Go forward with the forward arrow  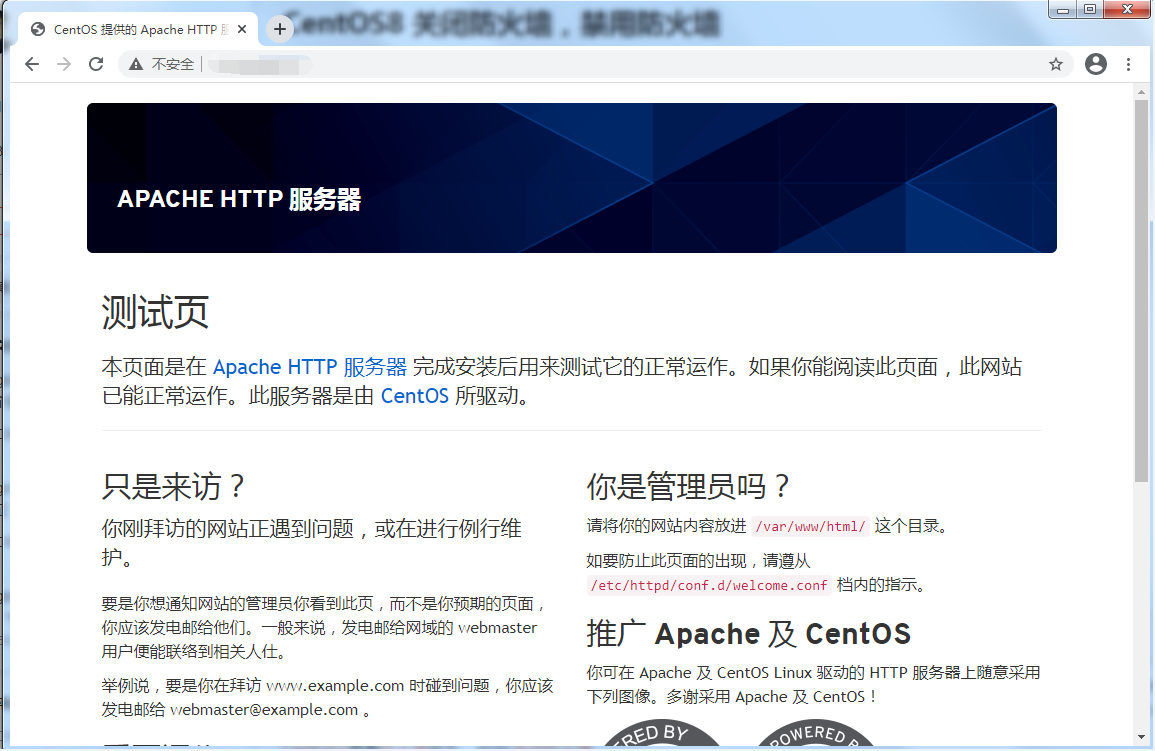click(x=64, y=64)
